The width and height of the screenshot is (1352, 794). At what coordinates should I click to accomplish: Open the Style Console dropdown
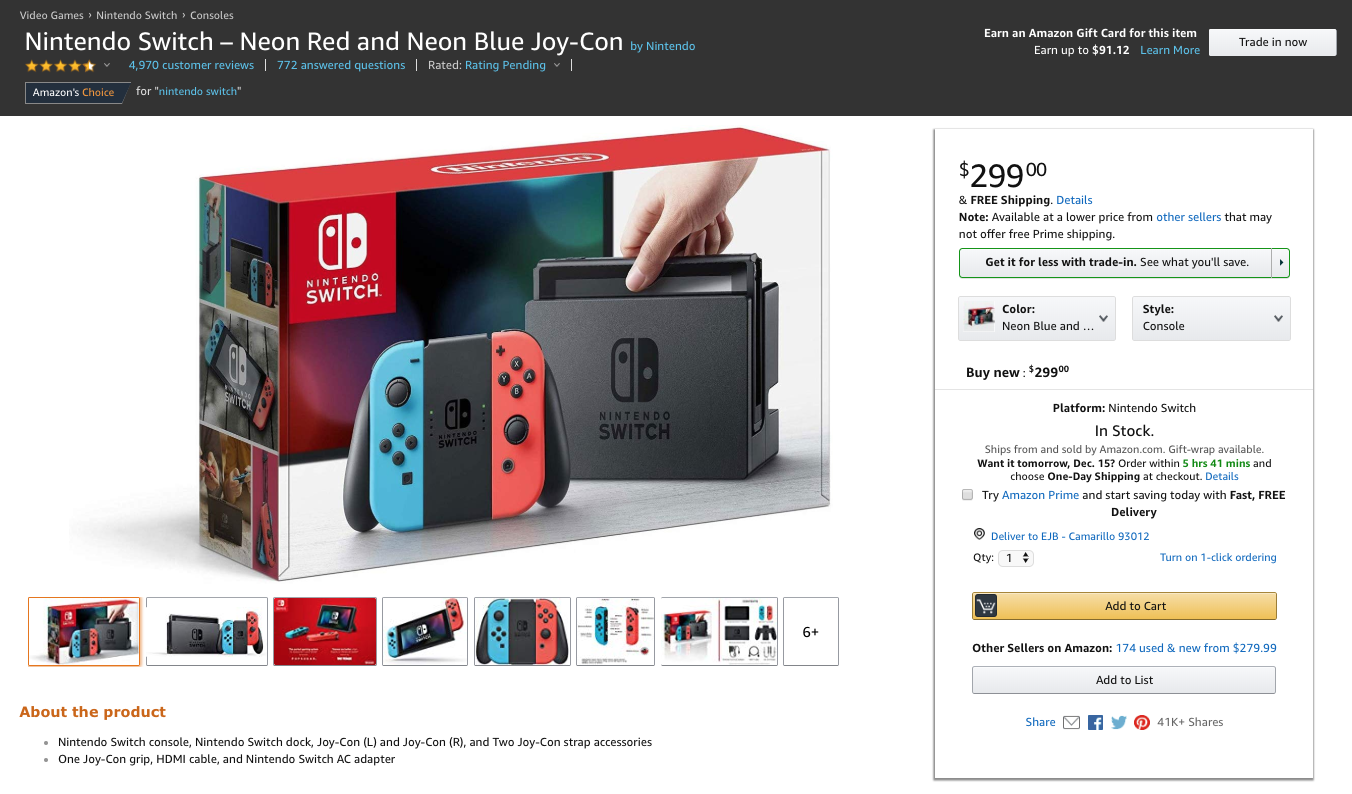click(x=1210, y=318)
